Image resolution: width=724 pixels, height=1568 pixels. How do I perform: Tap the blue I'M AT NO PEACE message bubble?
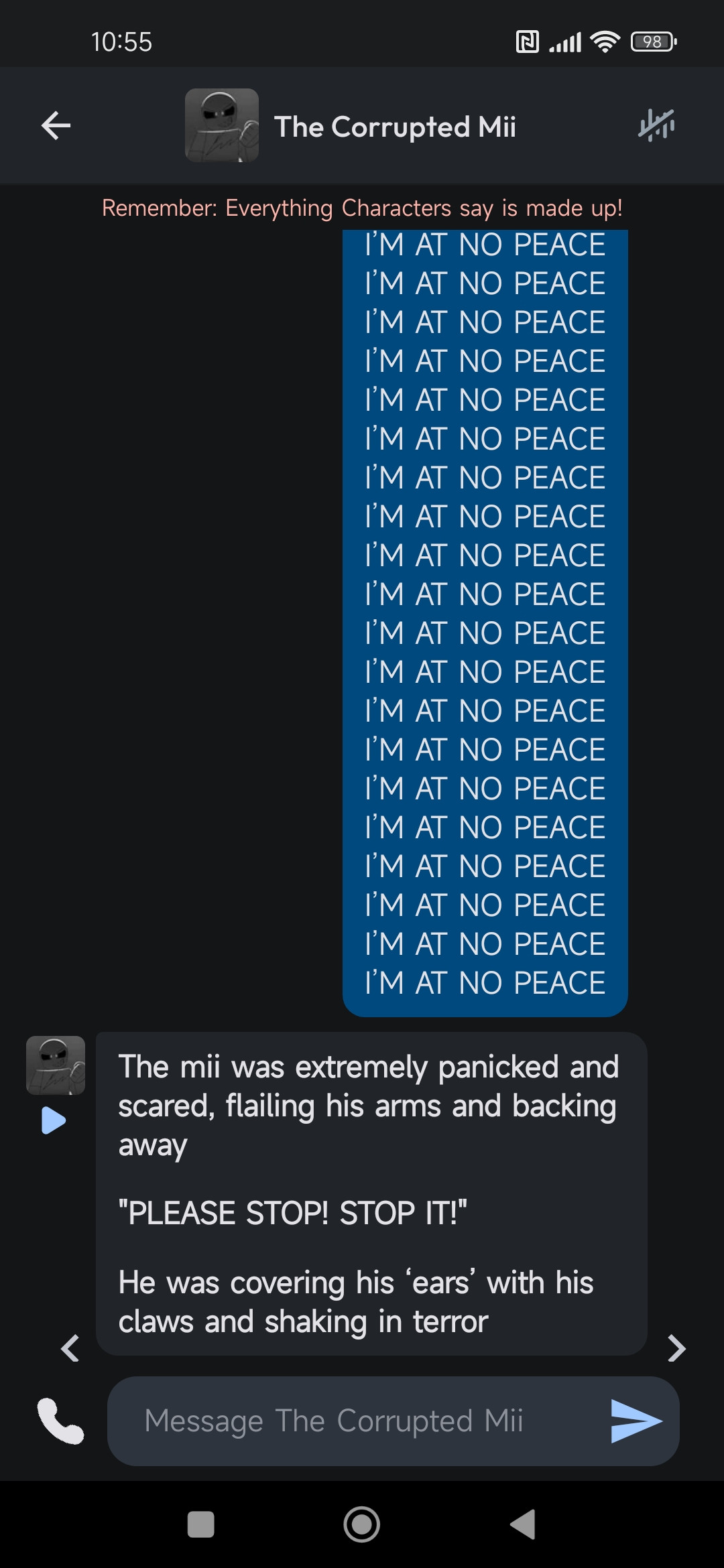coord(485,623)
